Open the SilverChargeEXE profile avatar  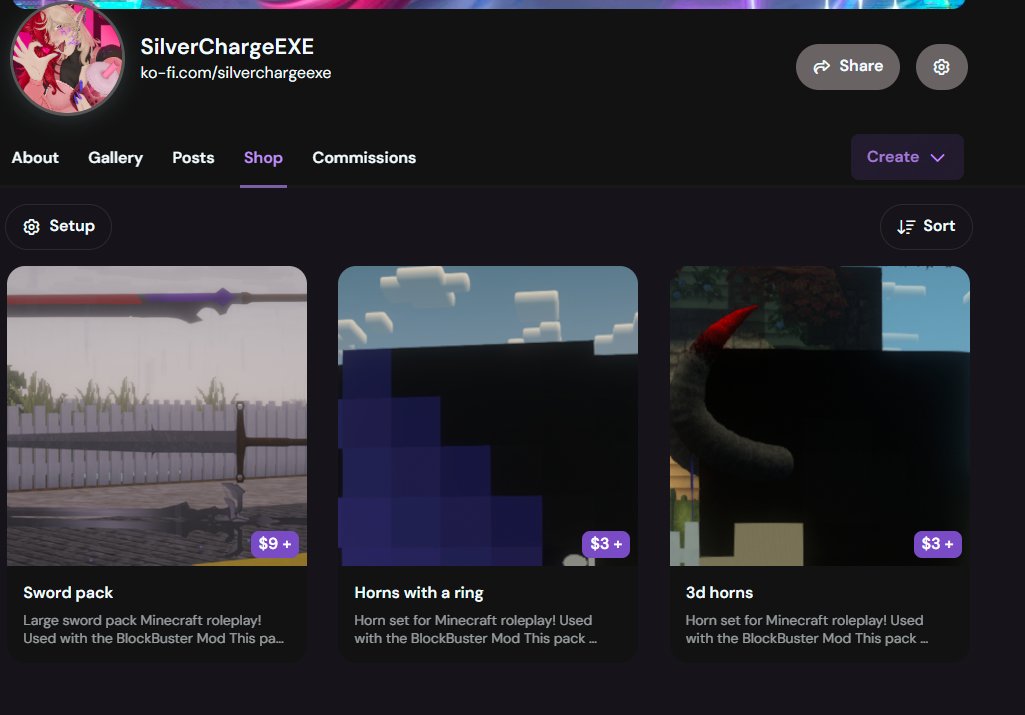tap(67, 58)
